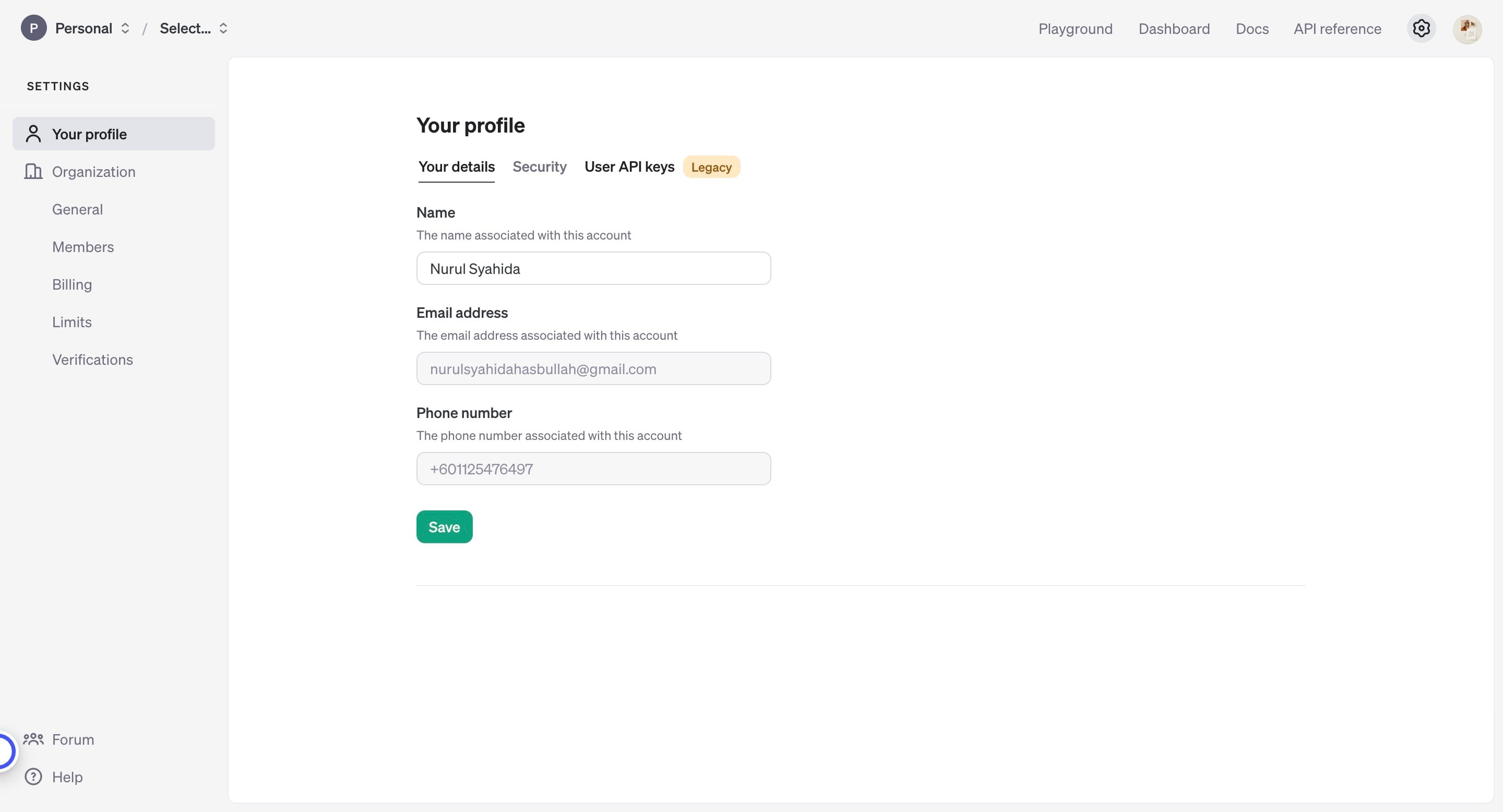Navigate to the Playground
The height and width of the screenshot is (812, 1503).
click(1075, 29)
